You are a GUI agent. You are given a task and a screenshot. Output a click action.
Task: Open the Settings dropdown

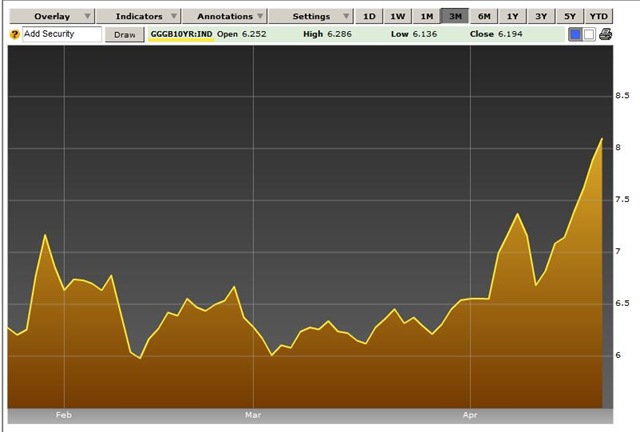pos(311,16)
